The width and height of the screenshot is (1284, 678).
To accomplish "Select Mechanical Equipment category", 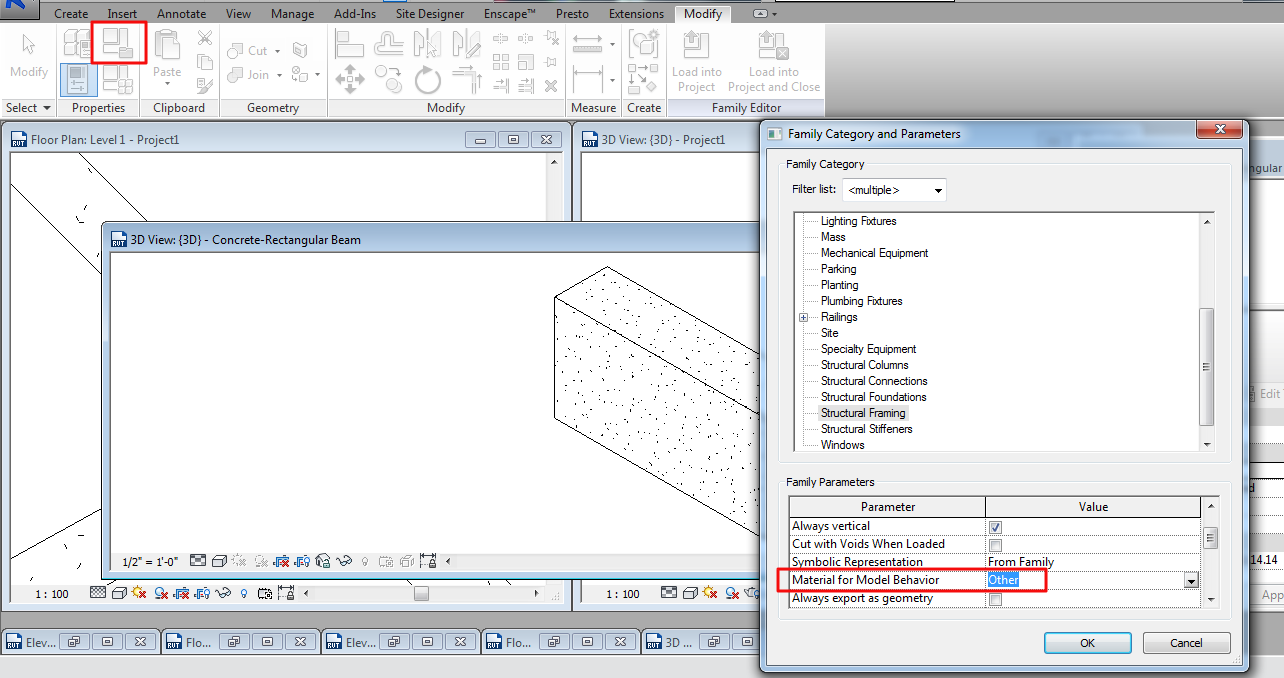I will click(874, 253).
